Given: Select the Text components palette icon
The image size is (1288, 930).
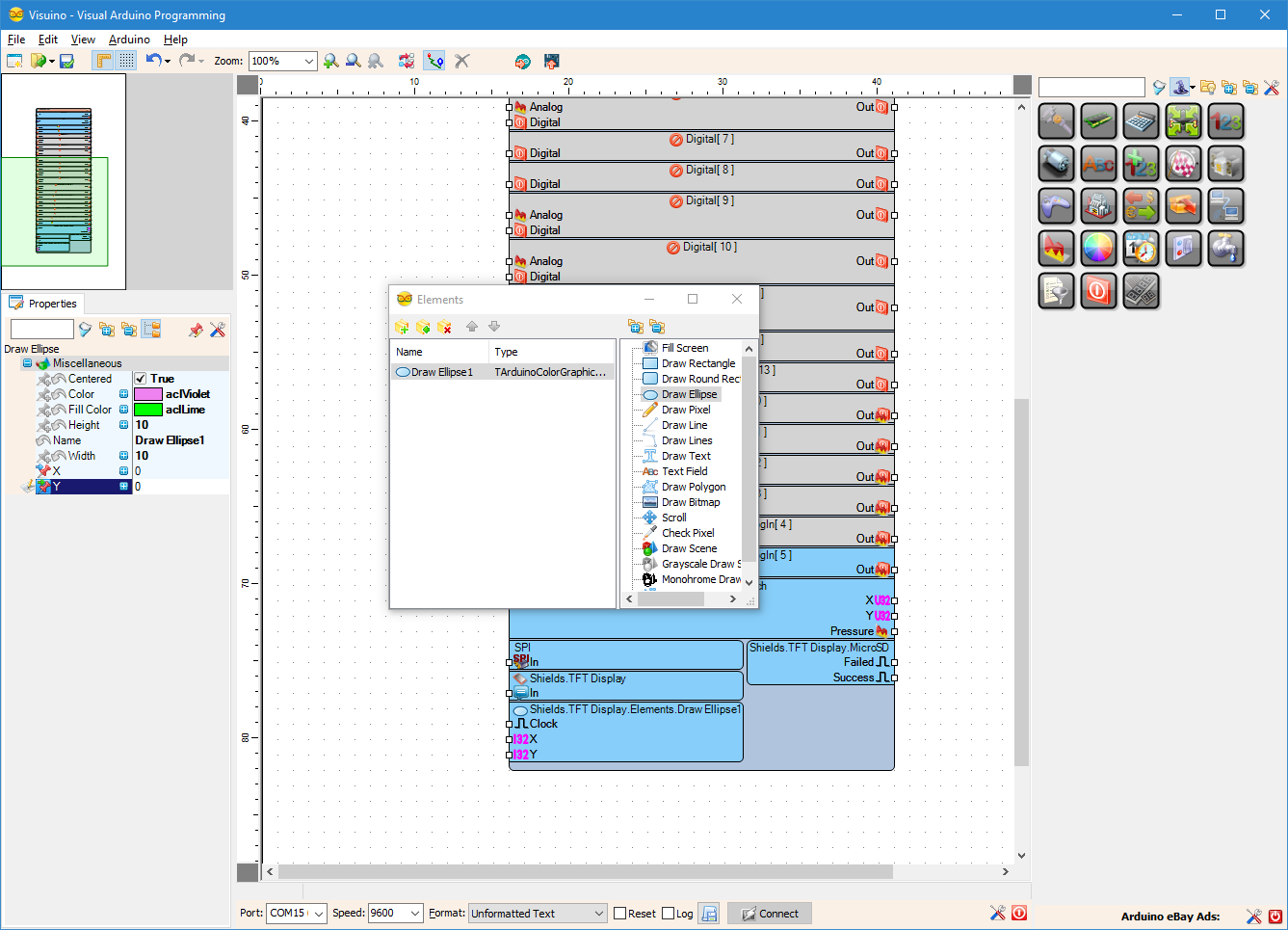Looking at the screenshot, I should click(x=1098, y=164).
